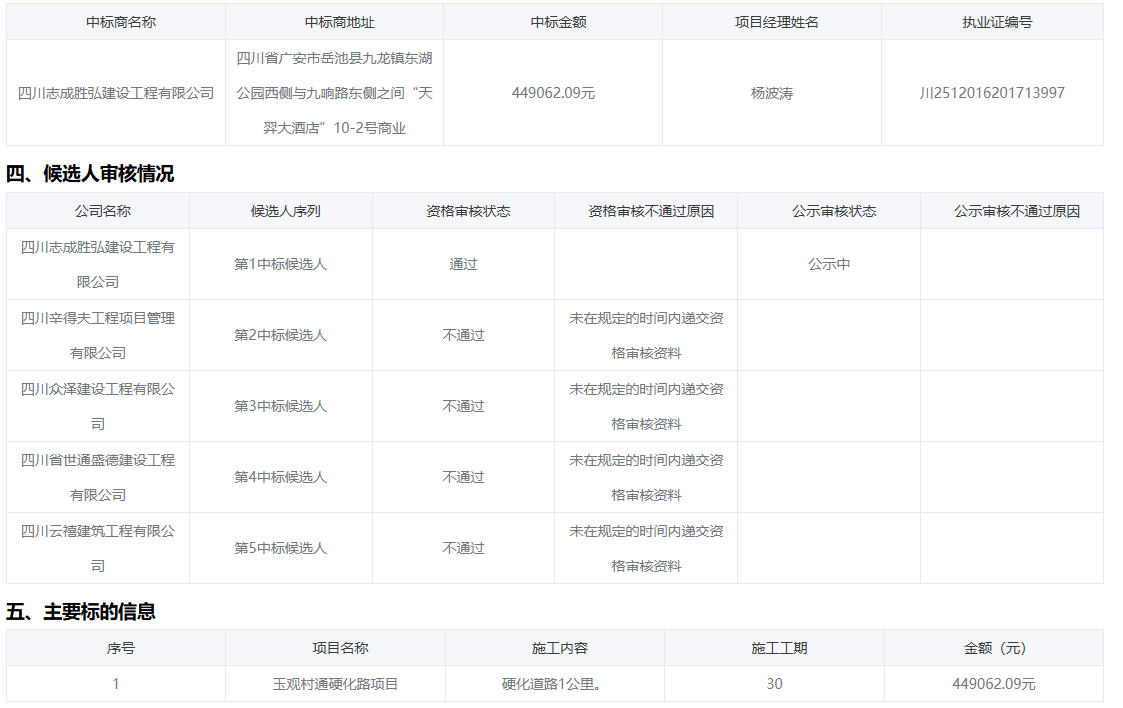Viewport: 1123px width, 708px height.
Task: Click the winning bidder address cell with 天羿大酒店
Action: click(334, 93)
